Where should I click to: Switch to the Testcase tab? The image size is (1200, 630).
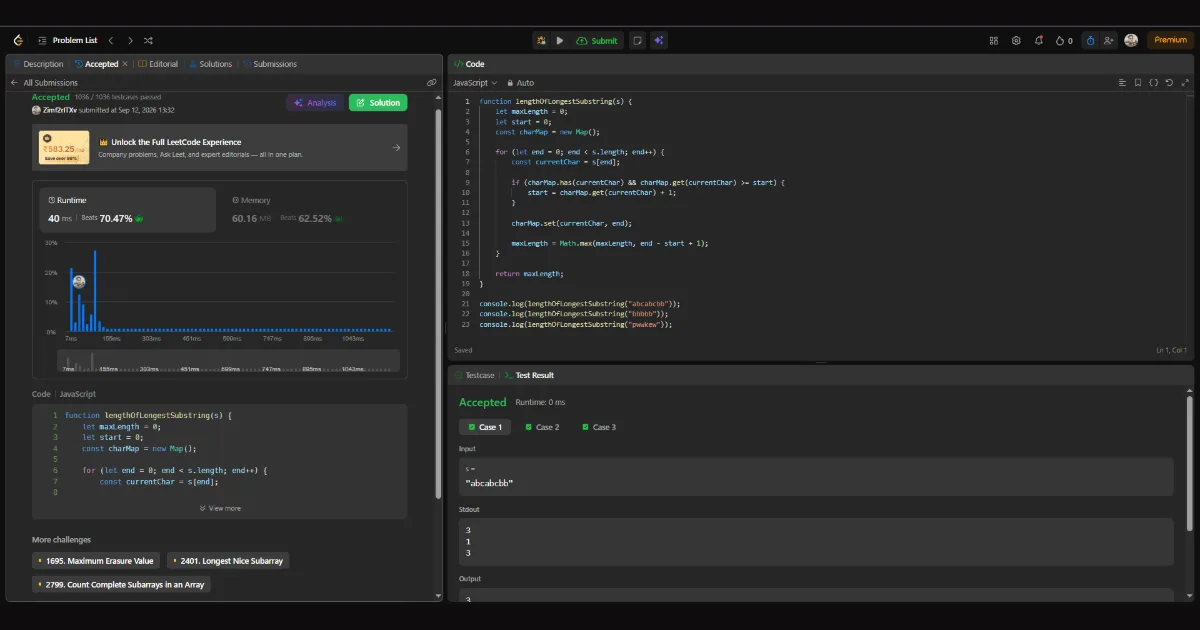tap(475, 375)
